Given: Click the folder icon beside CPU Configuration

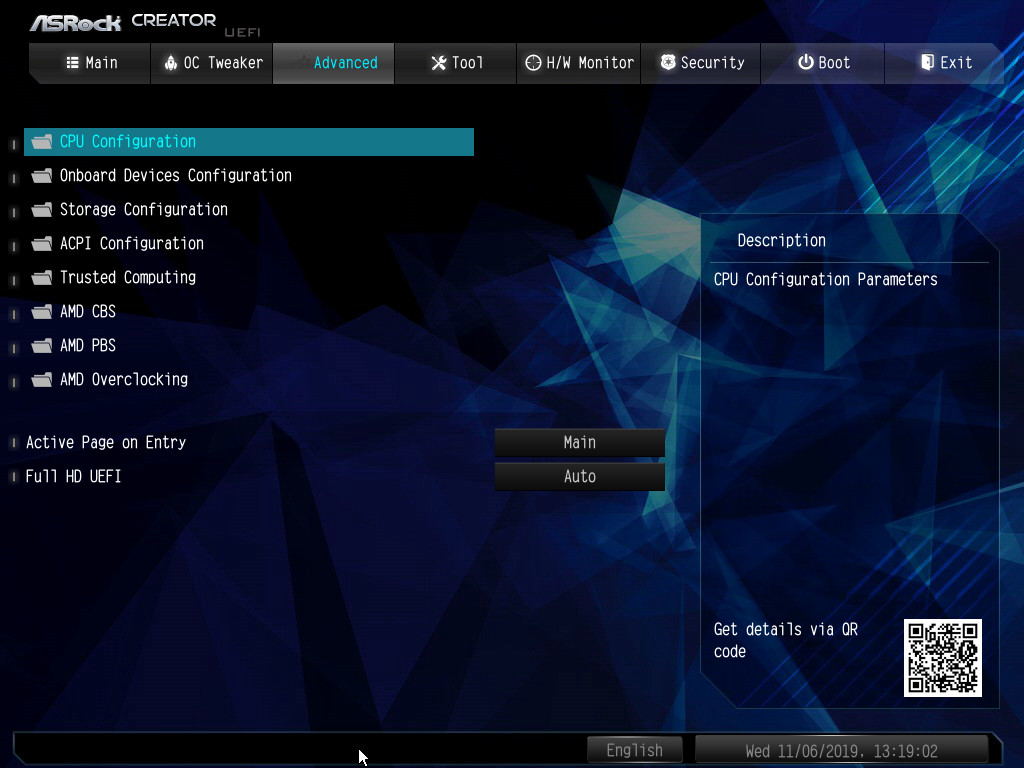Looking at the screenshot, I should [x=41, y=142].
